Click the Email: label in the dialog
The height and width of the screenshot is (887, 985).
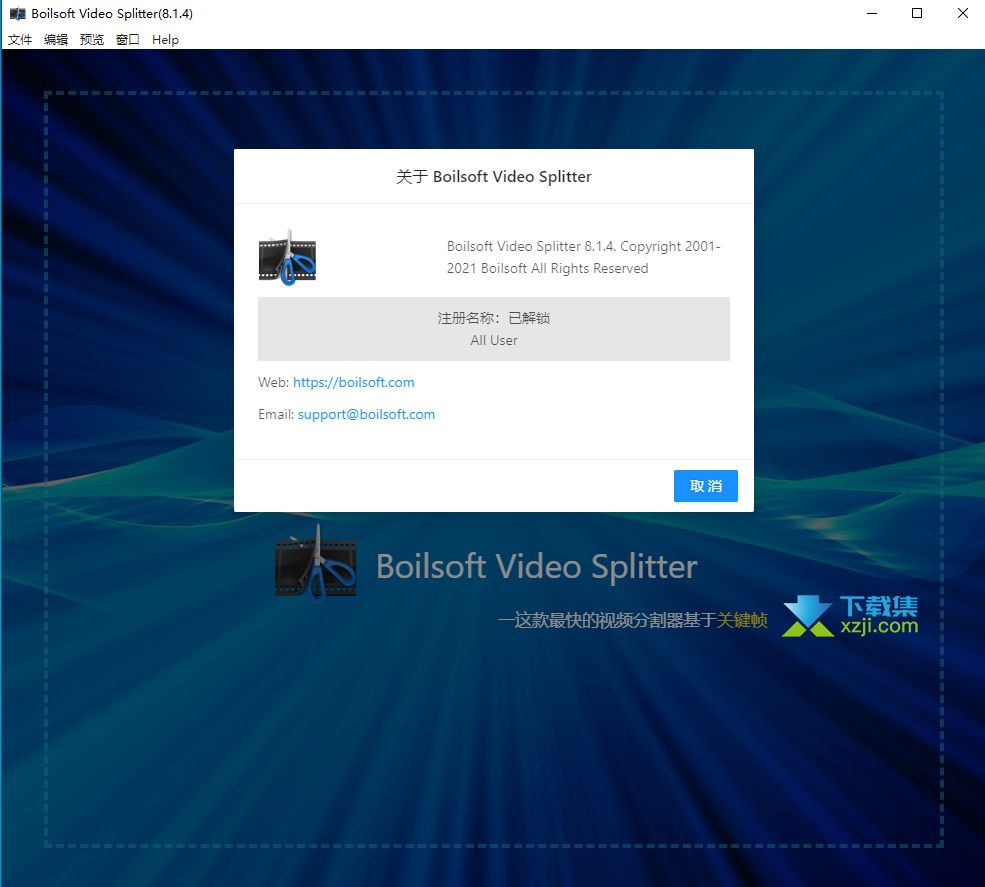coord(276,414)
